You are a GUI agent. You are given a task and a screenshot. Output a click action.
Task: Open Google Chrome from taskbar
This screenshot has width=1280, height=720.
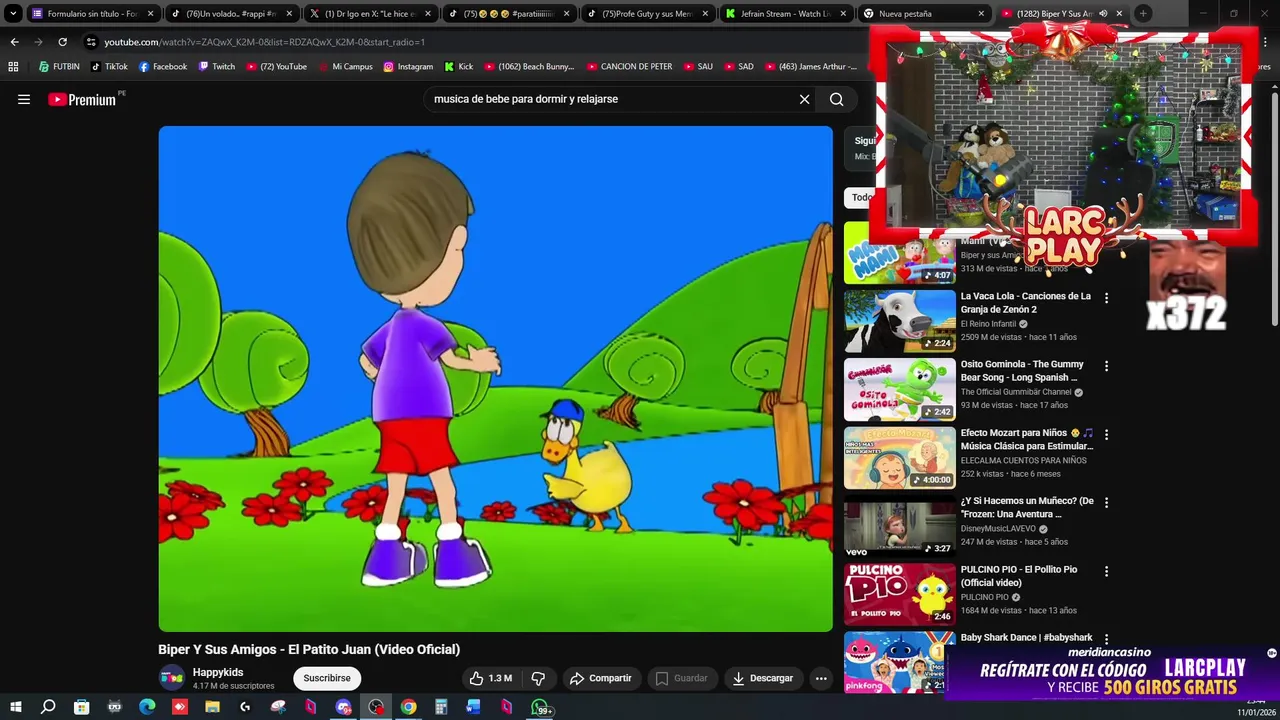pos(408,707)
